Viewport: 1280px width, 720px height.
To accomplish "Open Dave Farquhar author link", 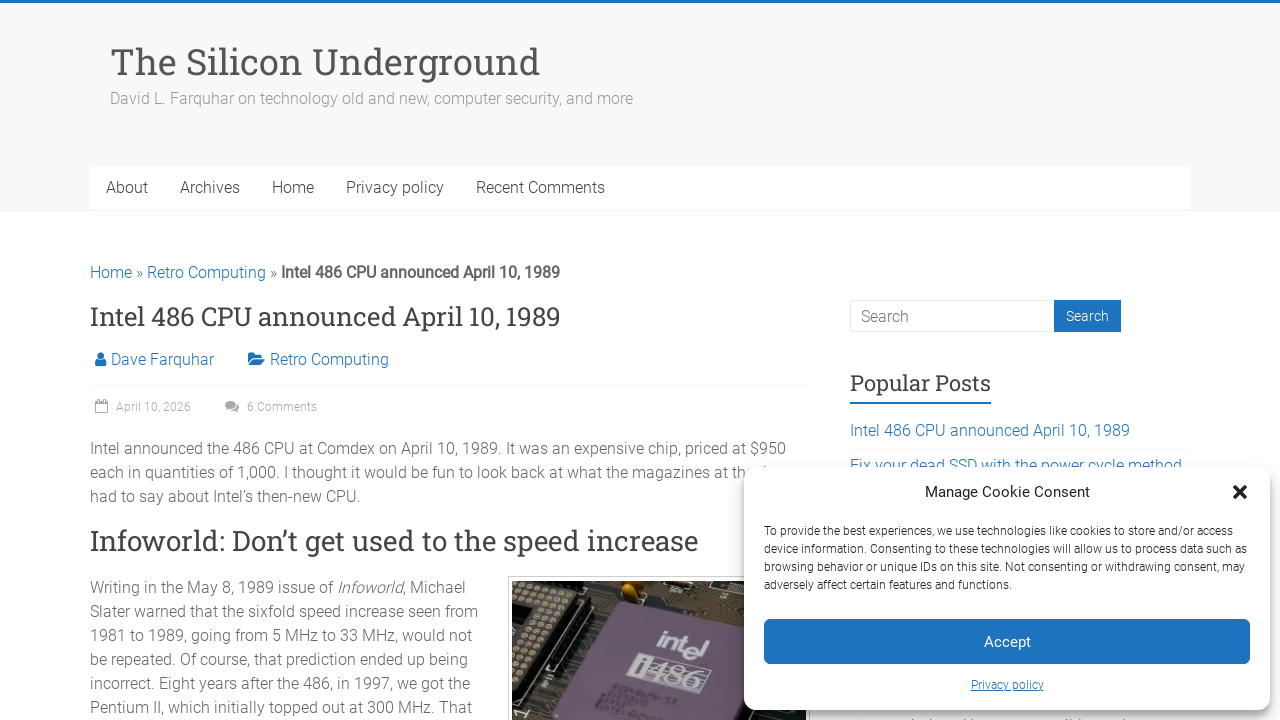I will 162,360.
